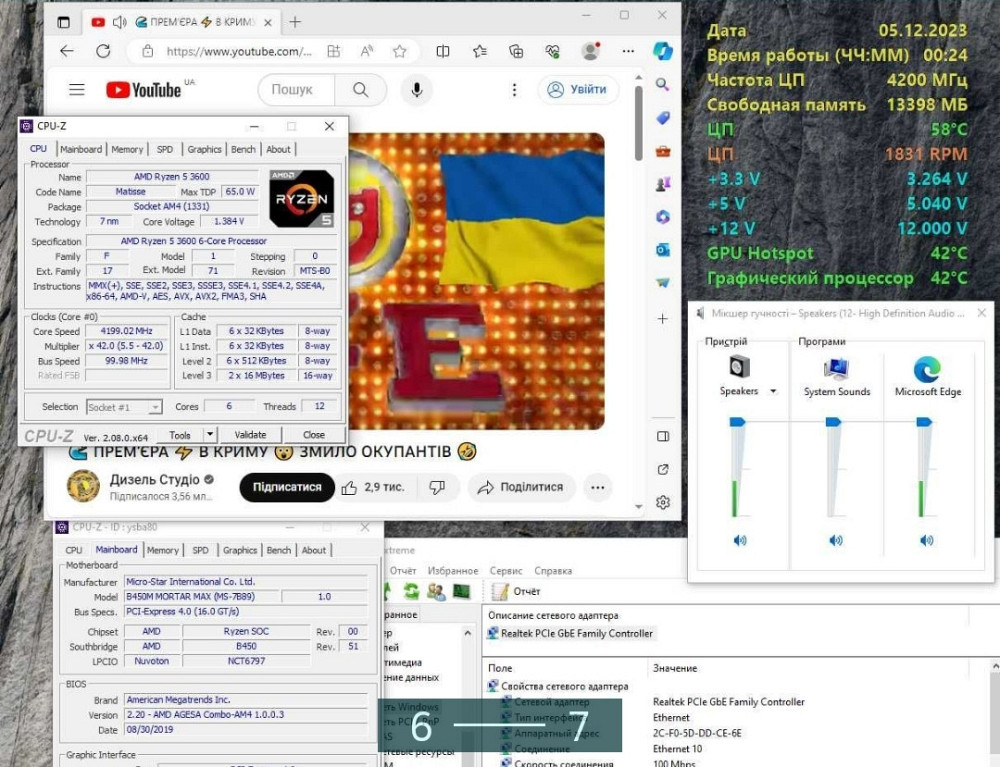Click the YouTube Пошук search field

point(292,90)
